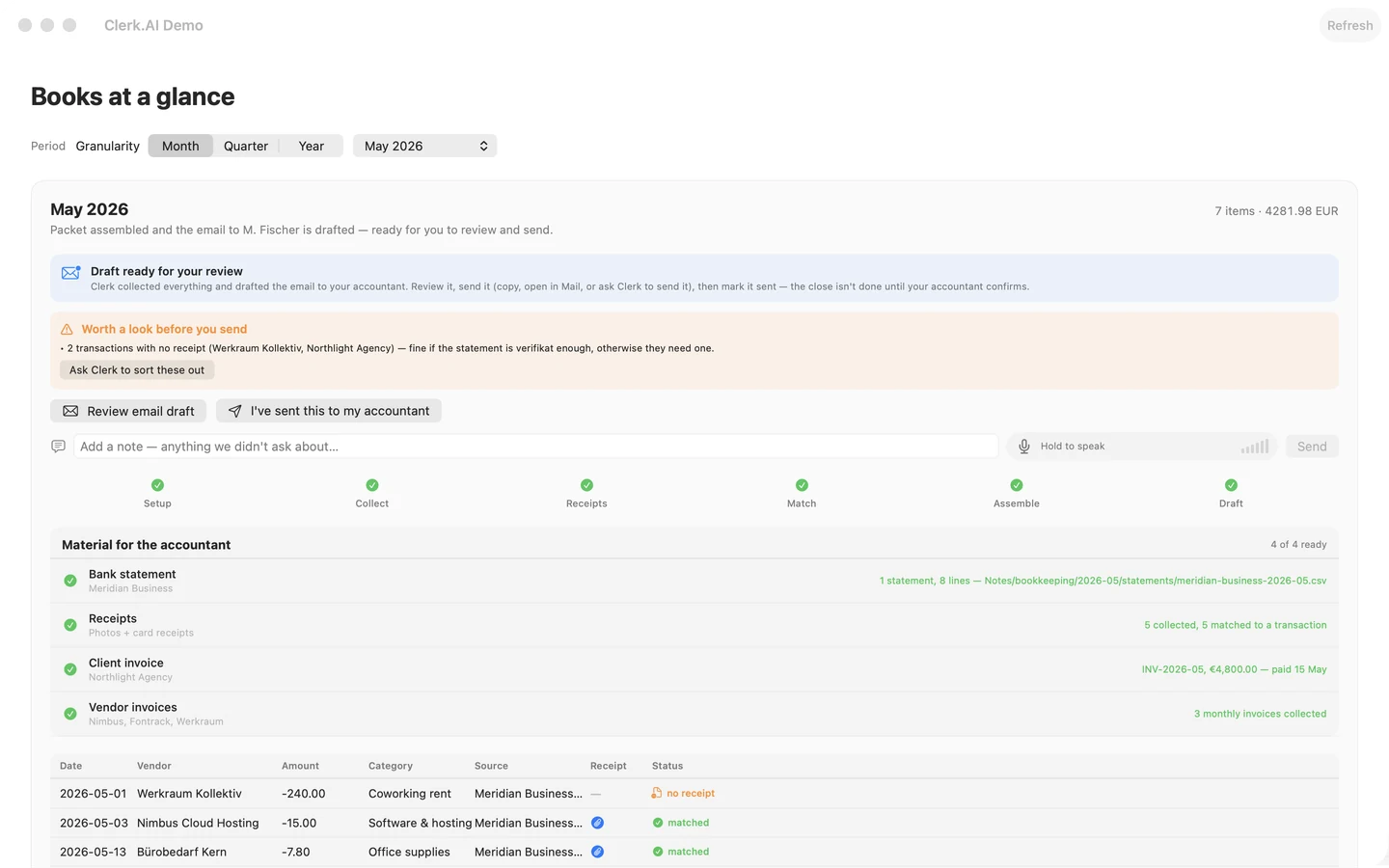
Task: Open the May 2026 period dropdown
Action: tap(424, 147)
